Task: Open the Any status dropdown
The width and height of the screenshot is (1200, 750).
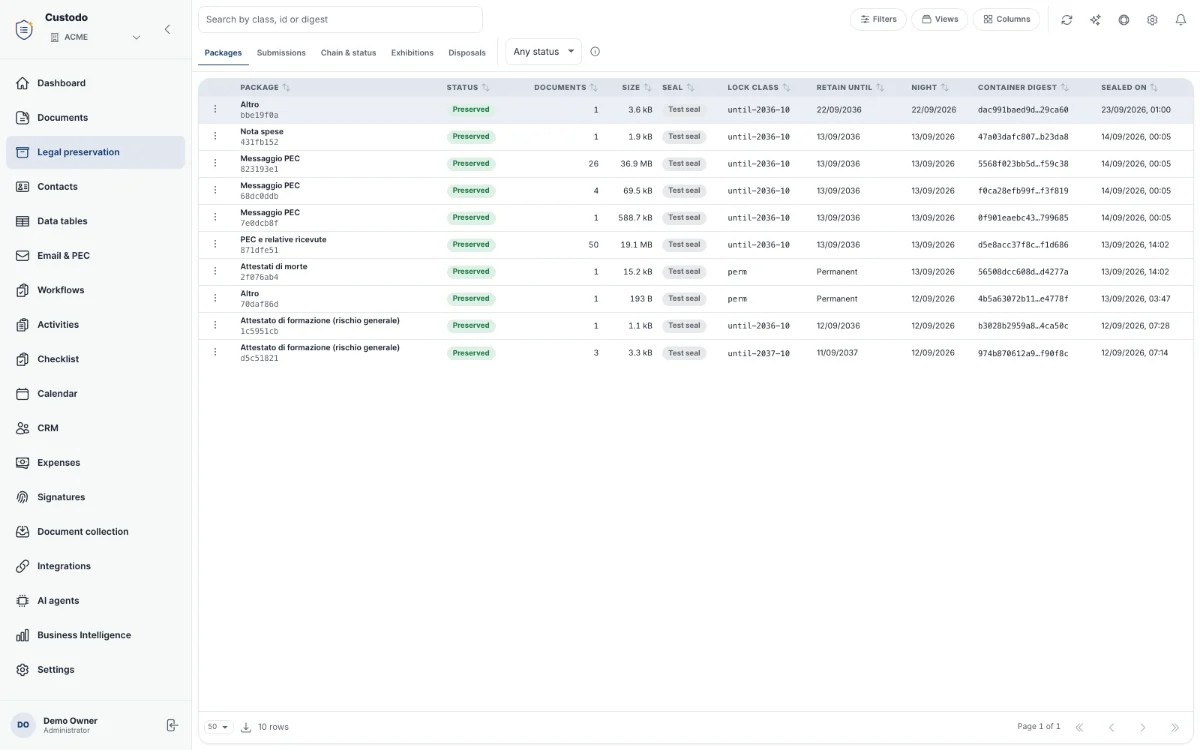Action: [543, 52]
